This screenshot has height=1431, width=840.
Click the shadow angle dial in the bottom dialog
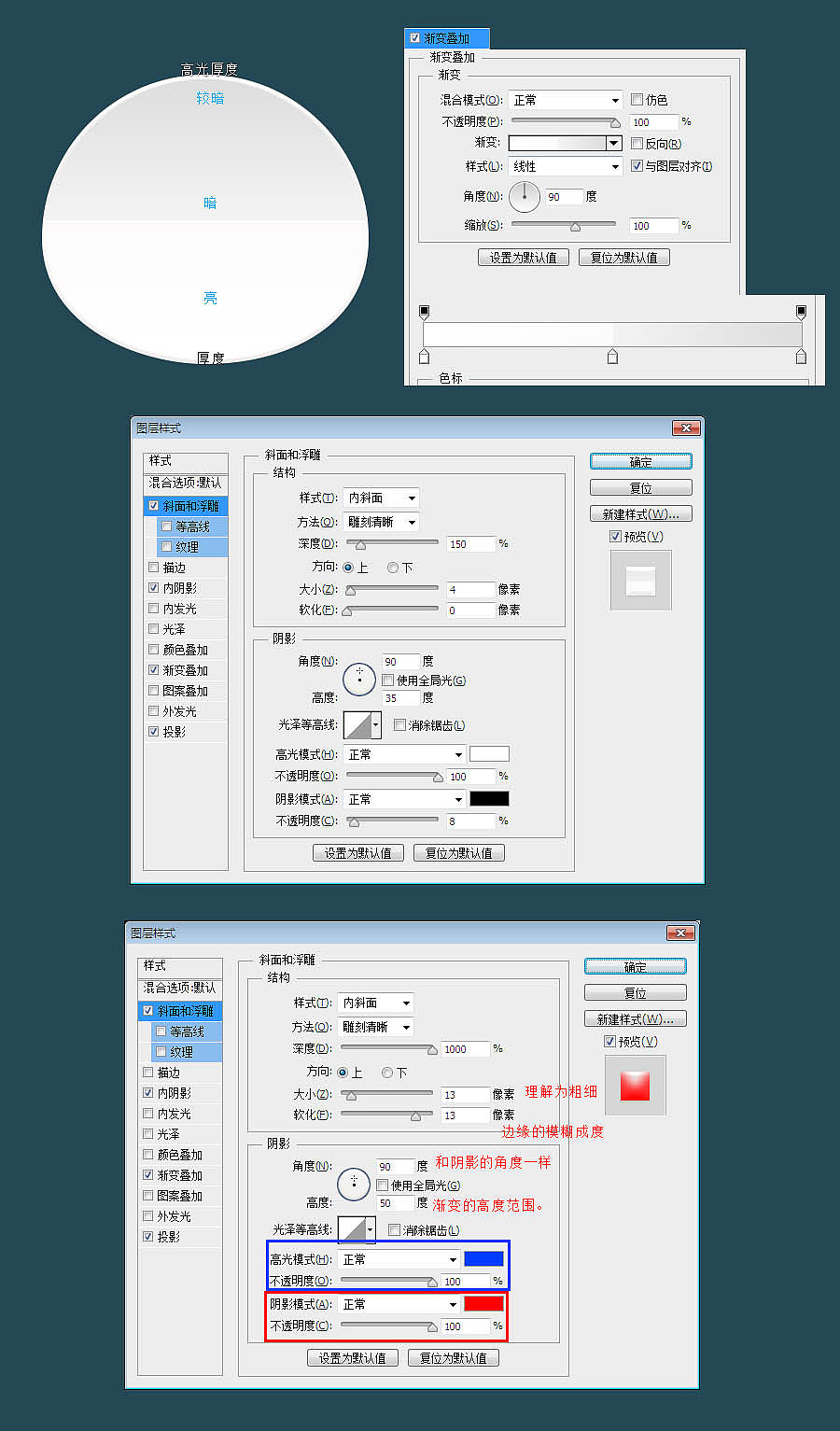[x=353, y=1184]
